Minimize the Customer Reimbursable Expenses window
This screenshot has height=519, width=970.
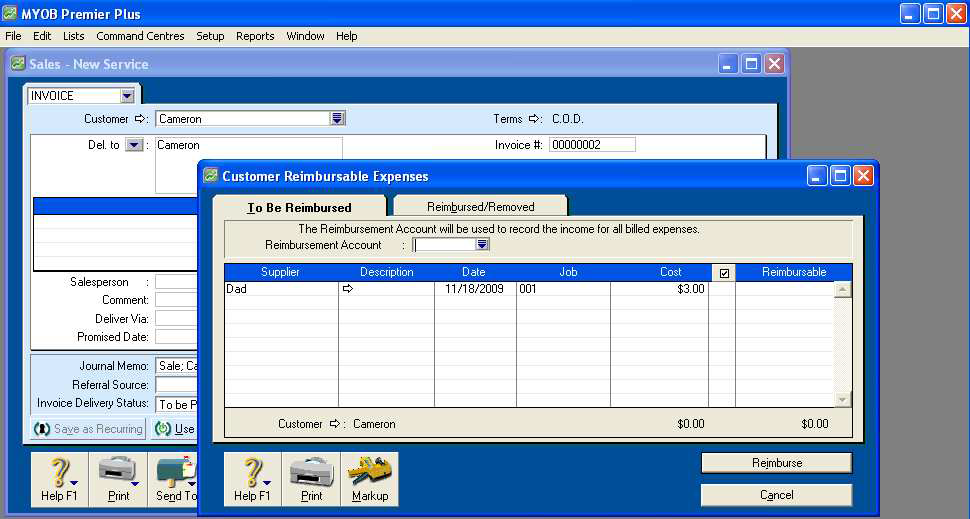817,176
